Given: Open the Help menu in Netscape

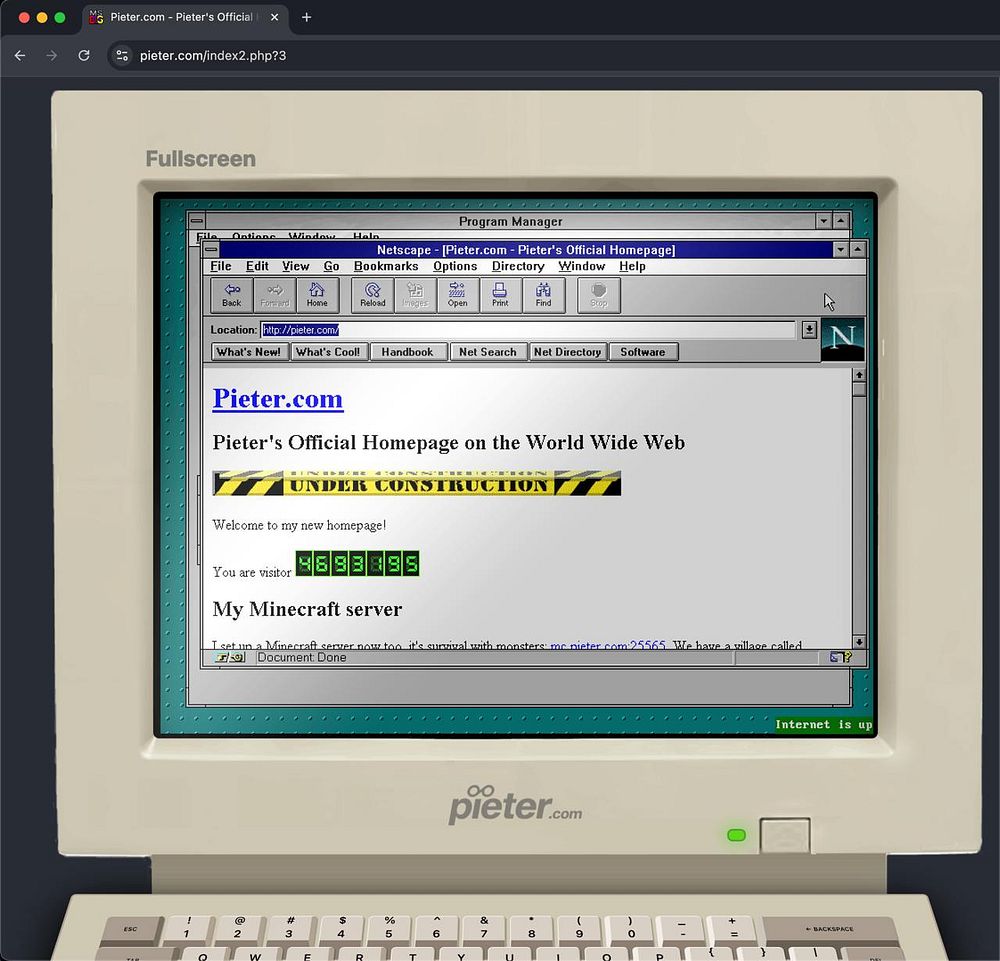Looking at the screenshot, I should click(632, 266).
